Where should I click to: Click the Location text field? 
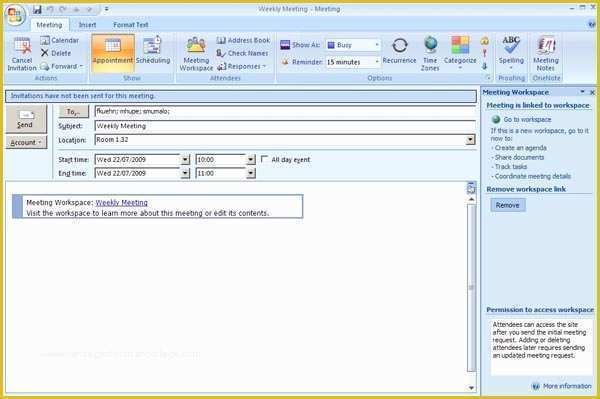point(280,140)
